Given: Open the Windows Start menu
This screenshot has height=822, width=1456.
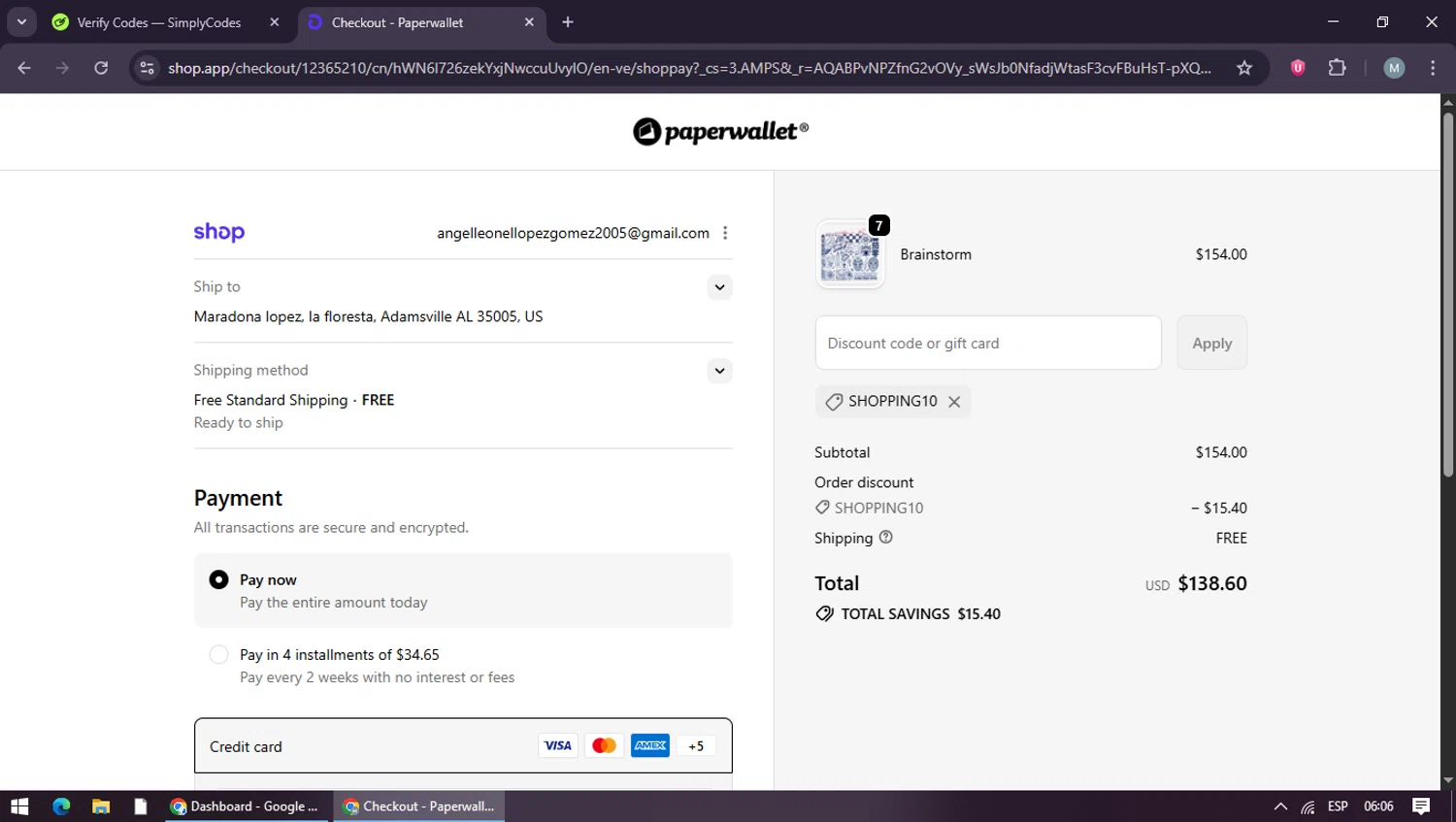Looking at the screenshot, I should tap(19, 806).
